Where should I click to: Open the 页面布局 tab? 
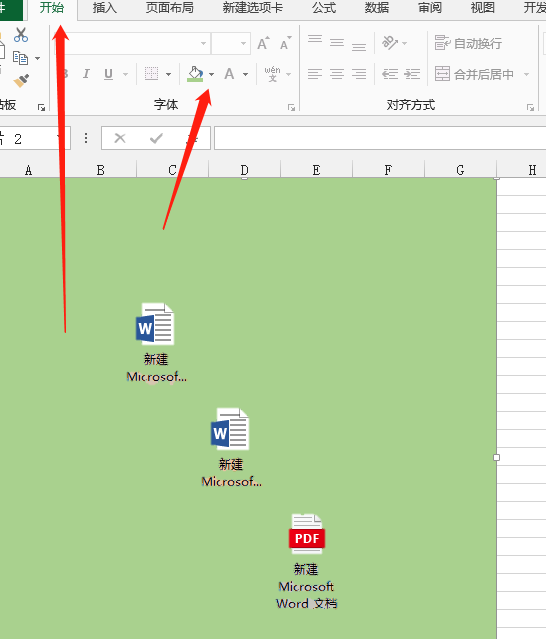click(x=170, y=7)
